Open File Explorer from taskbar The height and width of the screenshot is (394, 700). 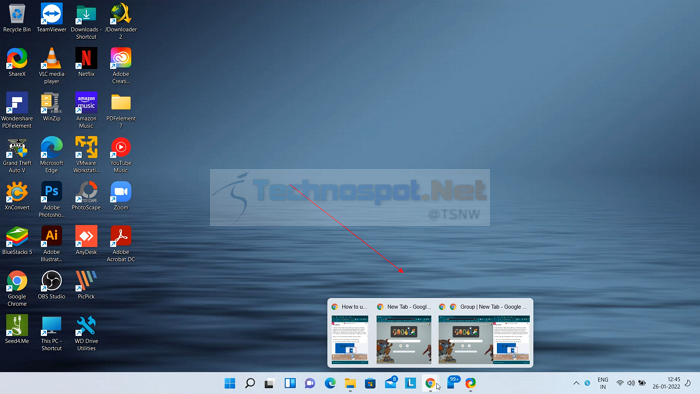tap(350, 383)
